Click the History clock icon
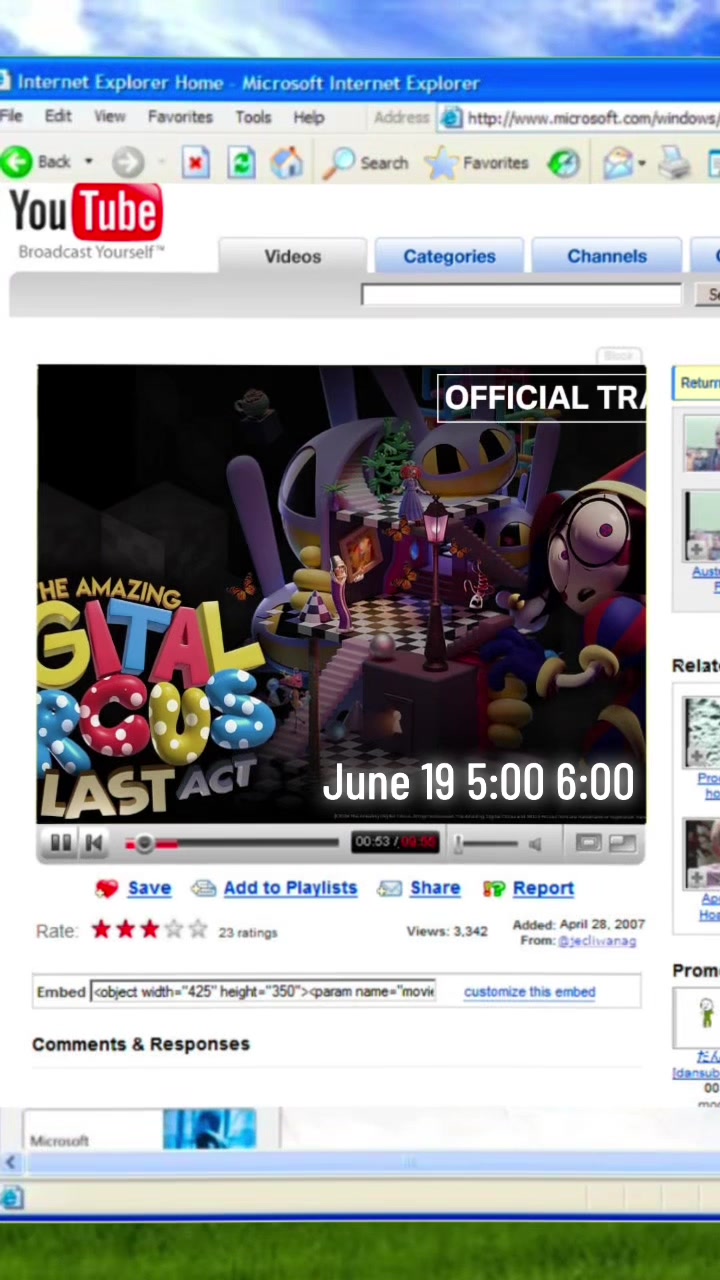The image size is (720, 1280). (564, 162)
